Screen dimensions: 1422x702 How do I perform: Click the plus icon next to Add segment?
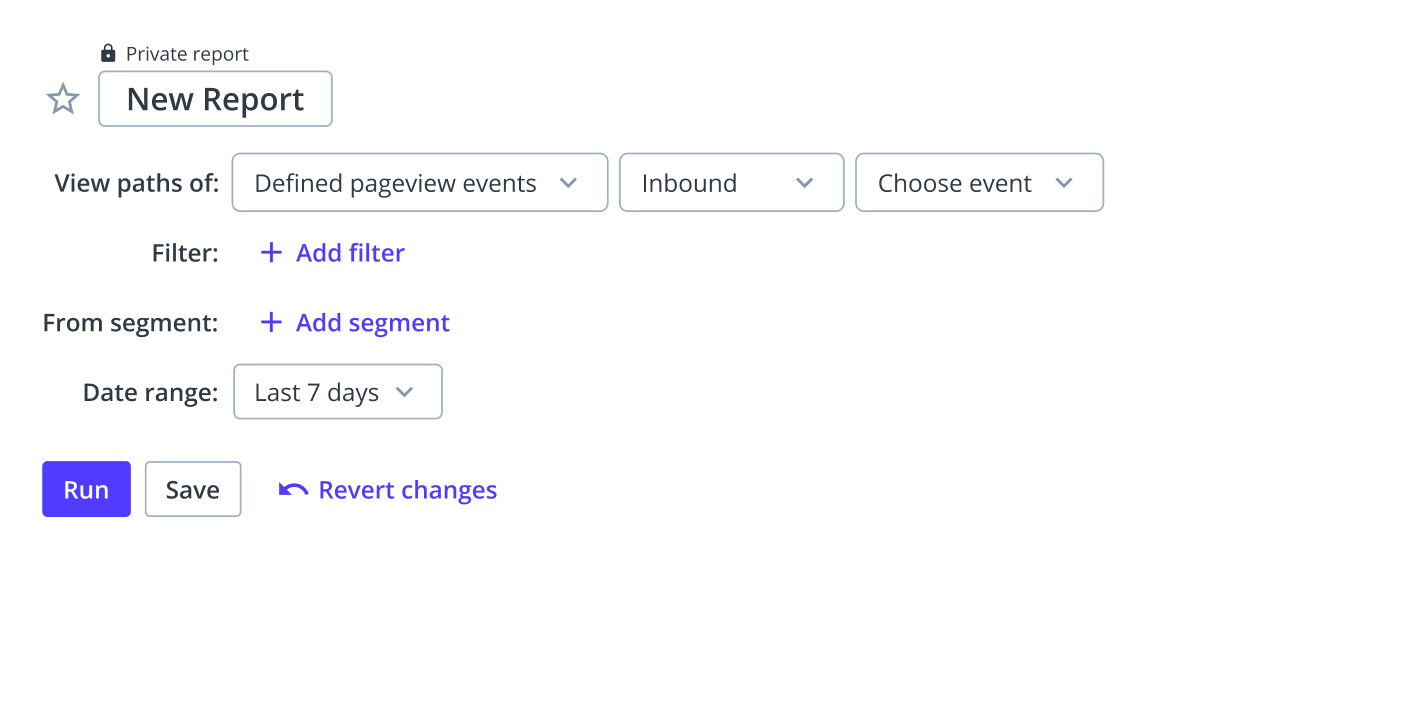[x=271, y=323]
